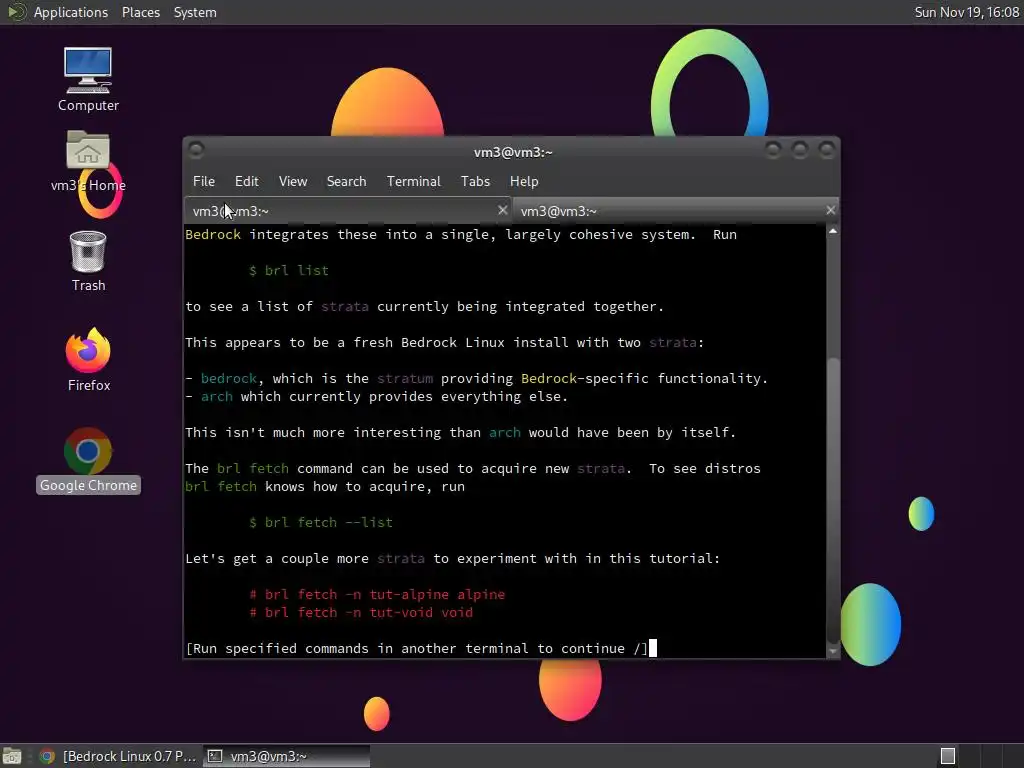This screenshot has height=768, width=1024.
Task: Click the terminal scrollbar up arrow
Action: coord(833,231)
